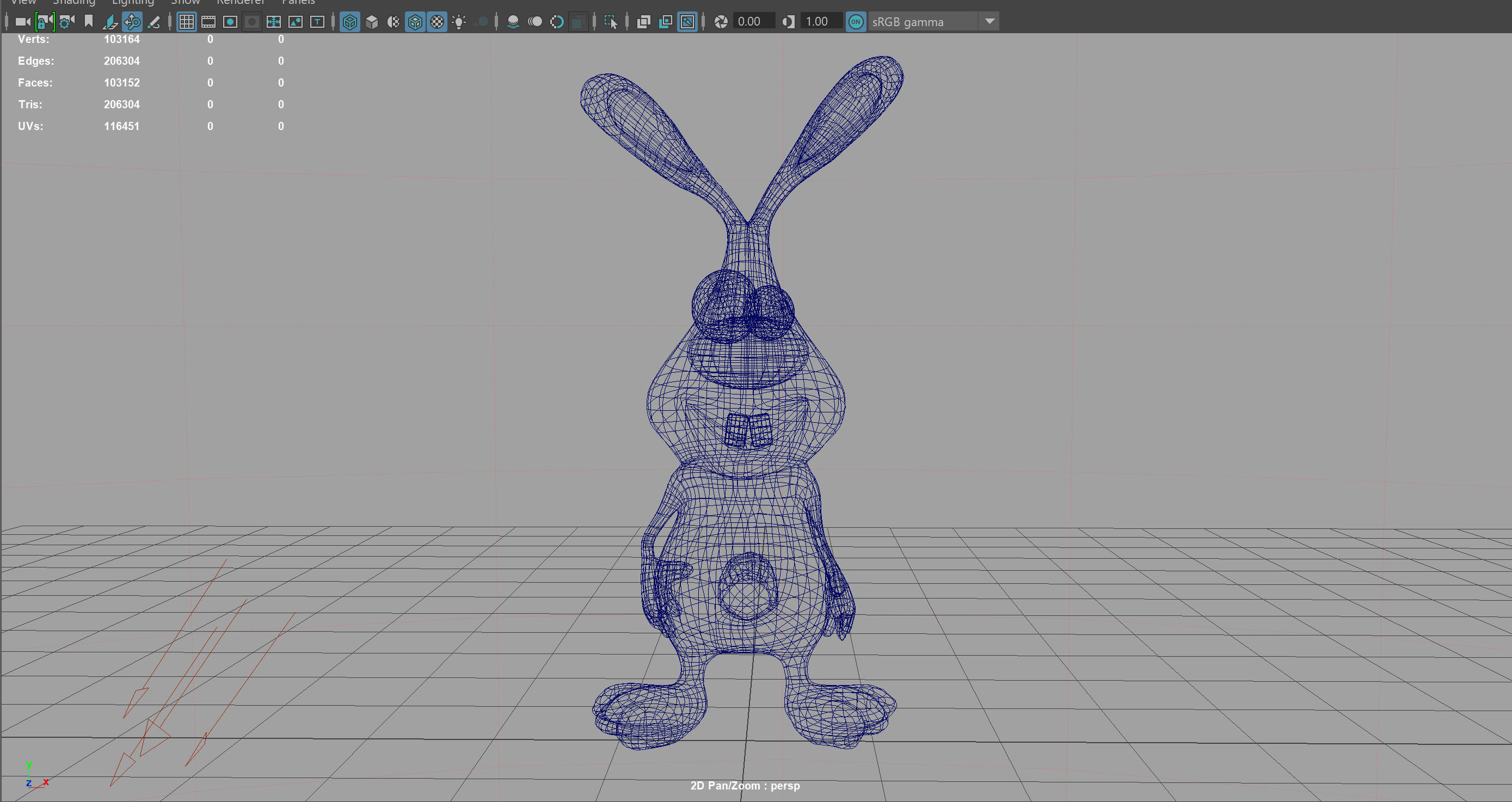
Task: Toggle the Wireframe shading icon
Action: coord(350,22)
